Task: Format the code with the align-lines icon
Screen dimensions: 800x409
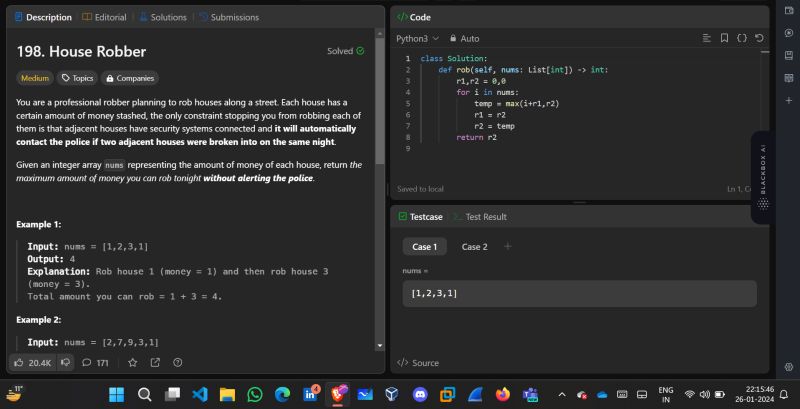Action: pos(707,38)
